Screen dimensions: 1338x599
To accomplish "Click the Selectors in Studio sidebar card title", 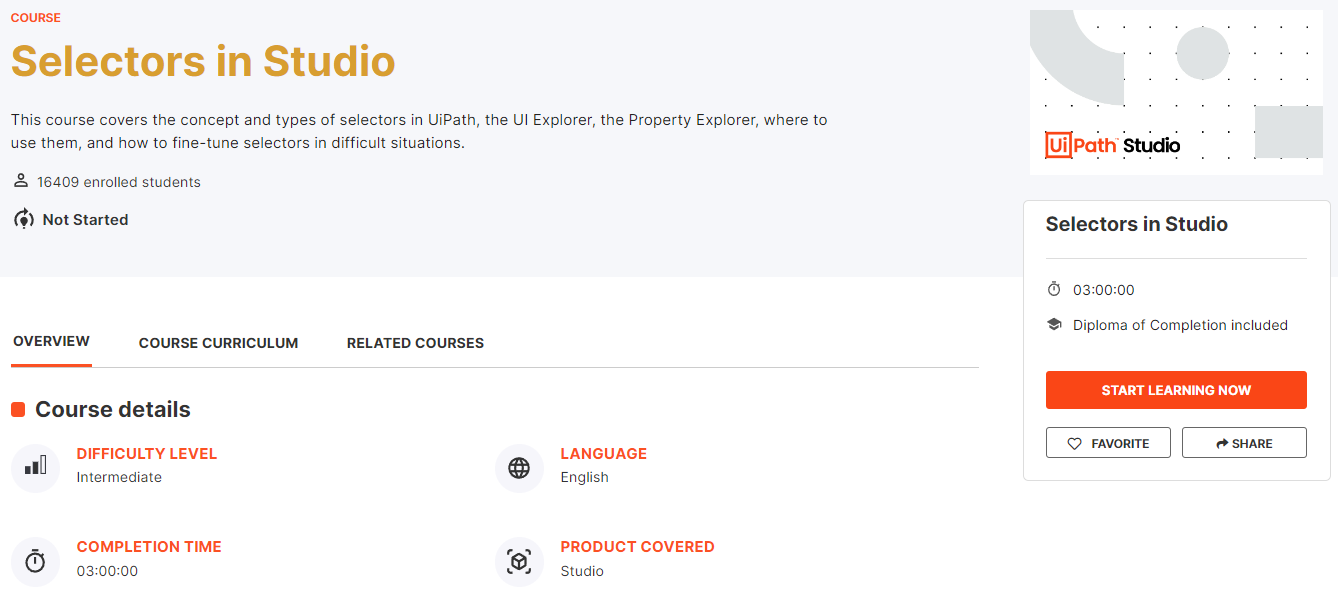I will tap(1136, 224).
